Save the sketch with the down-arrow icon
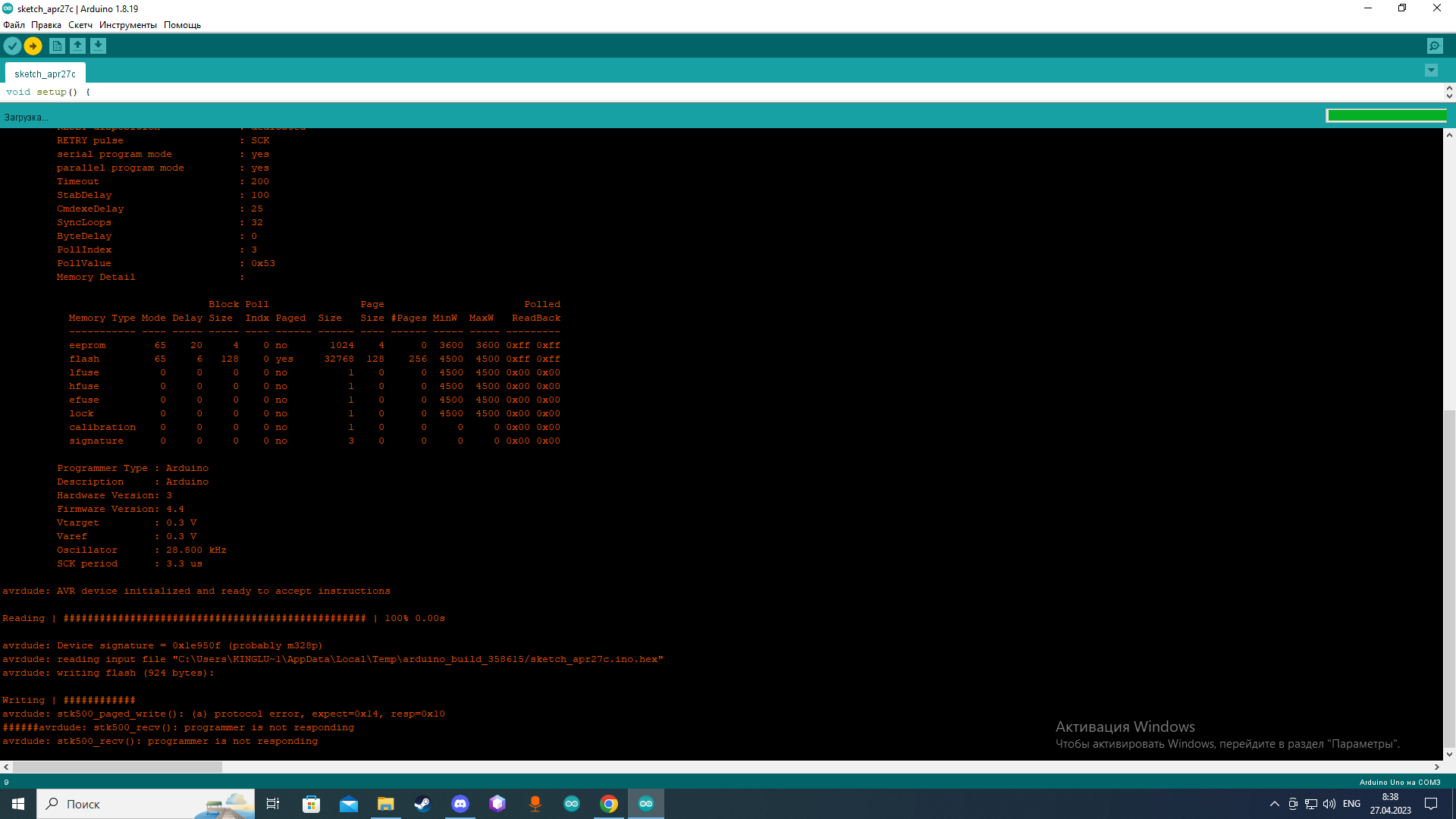 click(98, 46)
